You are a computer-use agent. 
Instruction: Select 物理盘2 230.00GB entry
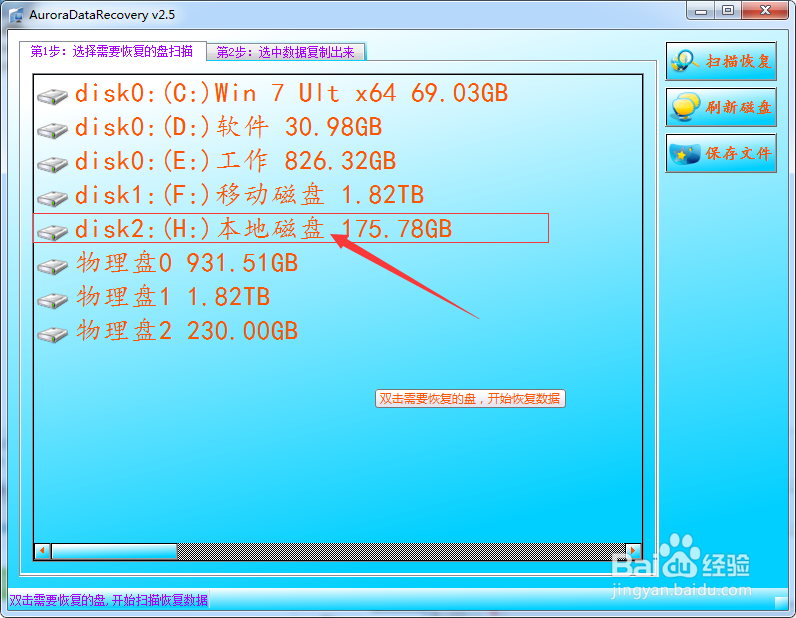pyautogui.click(x=187, y=331)
